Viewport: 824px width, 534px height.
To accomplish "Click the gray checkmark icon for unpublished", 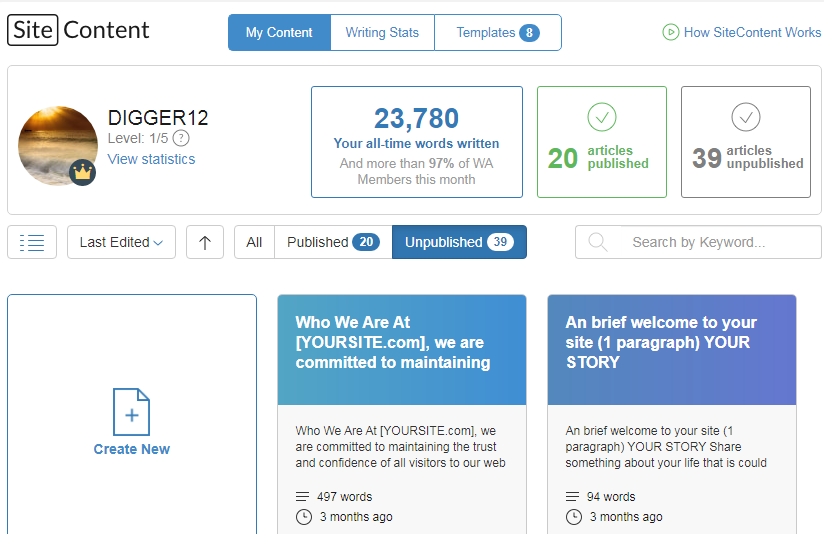I will coord(746,117).
